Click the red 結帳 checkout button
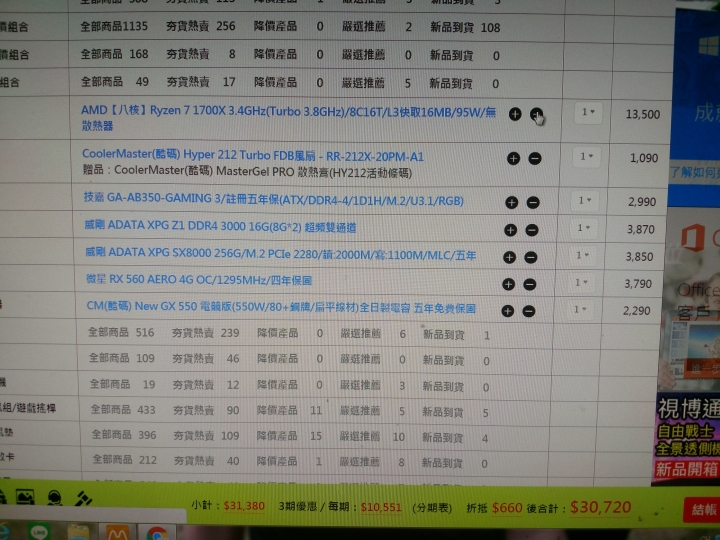720x540 pixels. click(702, 510)
